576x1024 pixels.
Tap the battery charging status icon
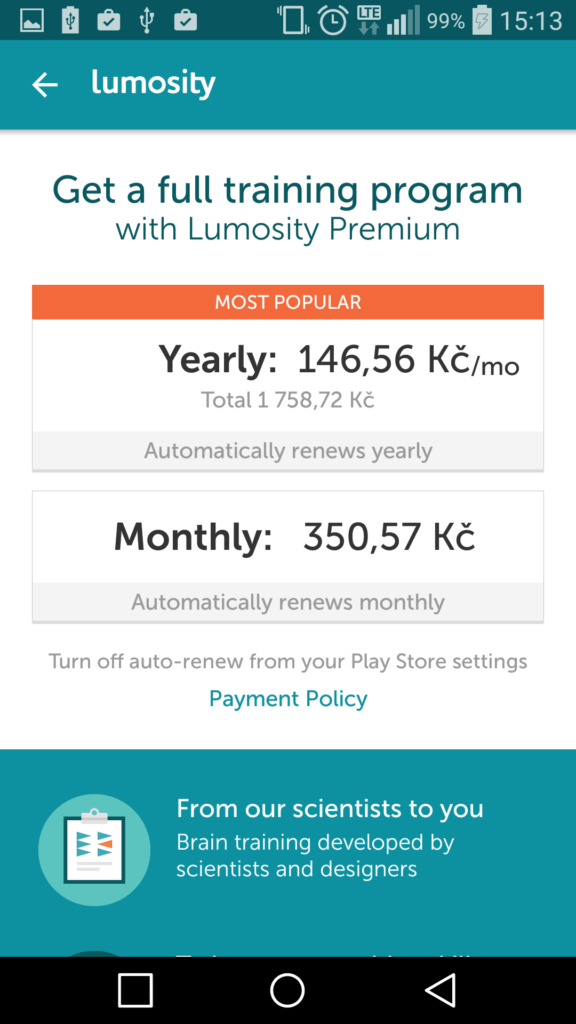482,20
